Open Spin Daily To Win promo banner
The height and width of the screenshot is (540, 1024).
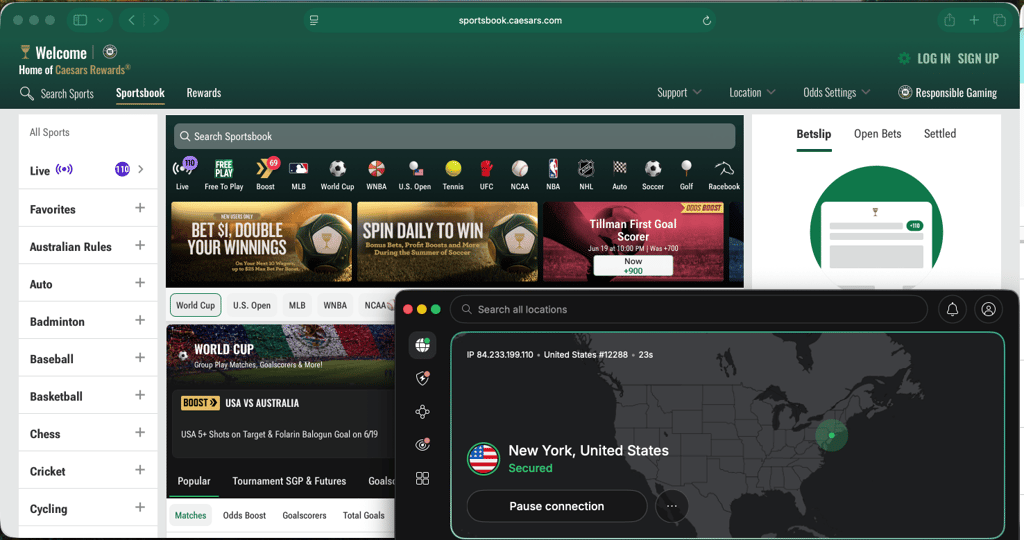[447, 242]
